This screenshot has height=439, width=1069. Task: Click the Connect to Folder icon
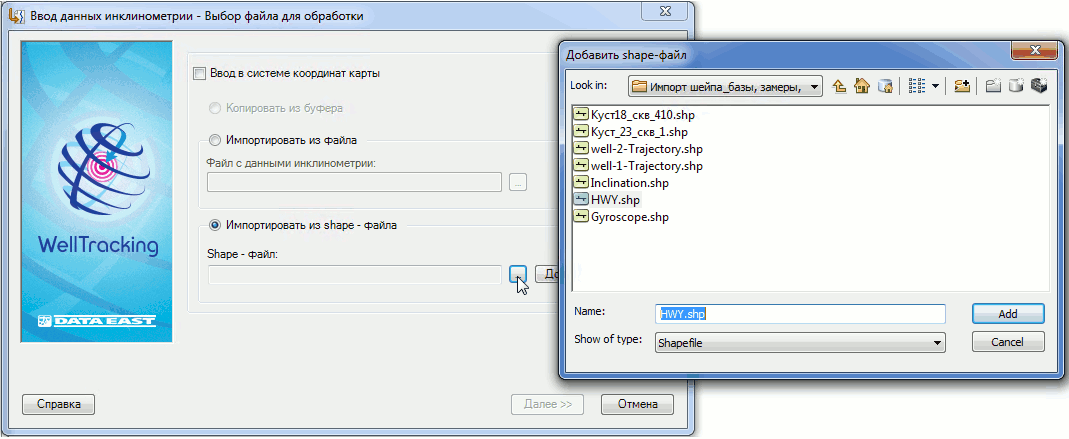(x=962, y=87)
